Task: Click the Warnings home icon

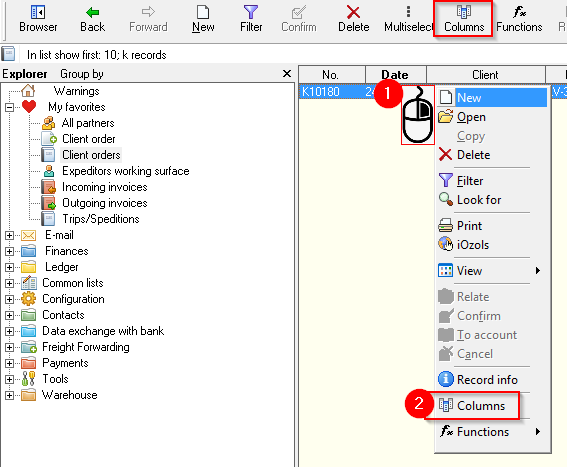Action: tap(28, 90)
